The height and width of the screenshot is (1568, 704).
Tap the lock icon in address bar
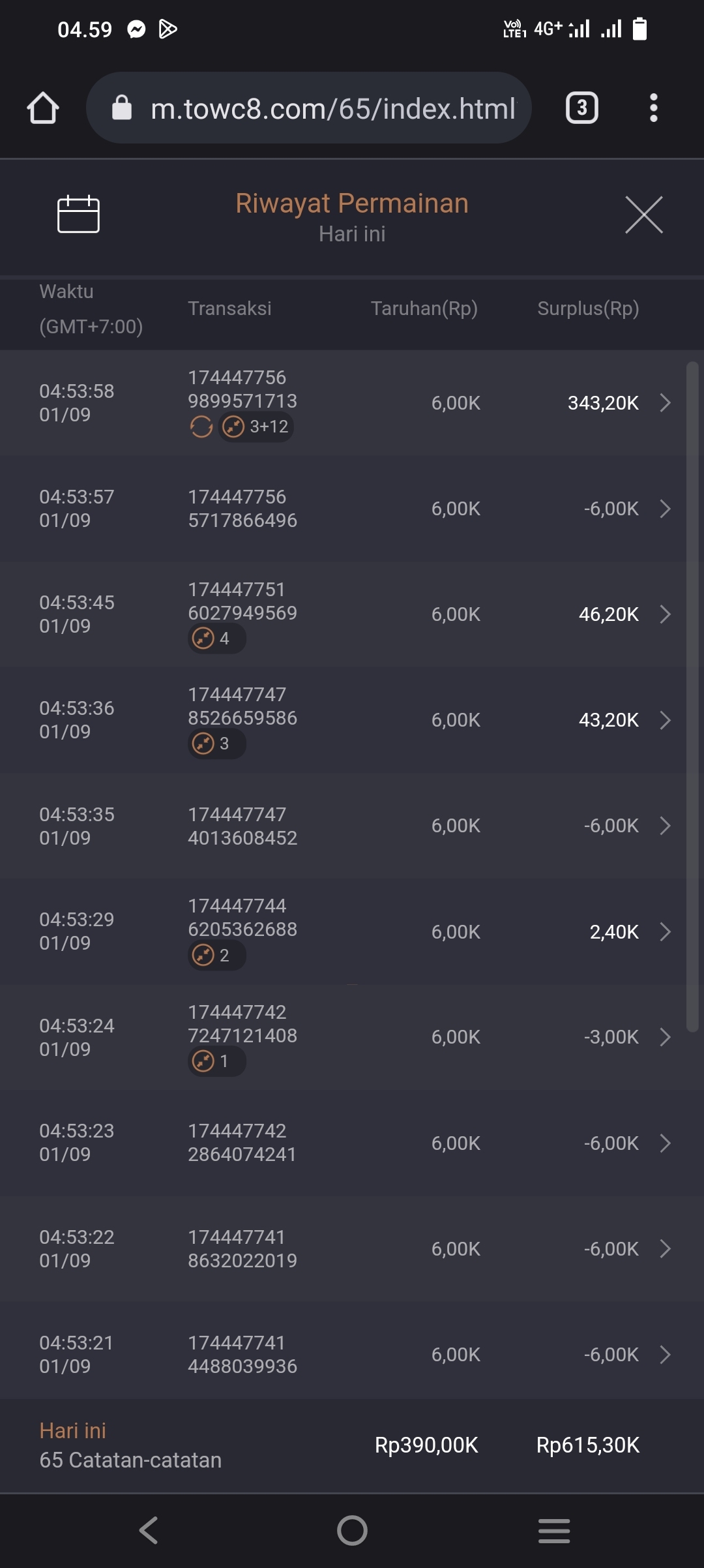pos(122,108)
